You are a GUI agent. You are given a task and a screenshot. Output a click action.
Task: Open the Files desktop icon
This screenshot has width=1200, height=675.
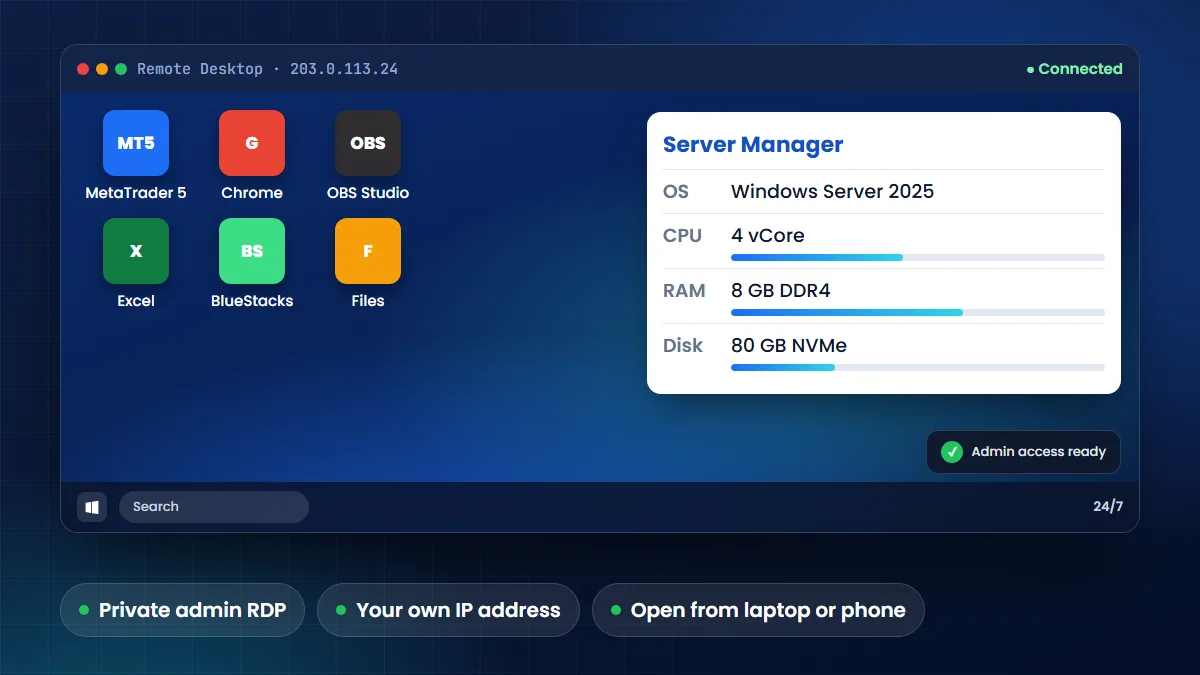tap(368, 251)
